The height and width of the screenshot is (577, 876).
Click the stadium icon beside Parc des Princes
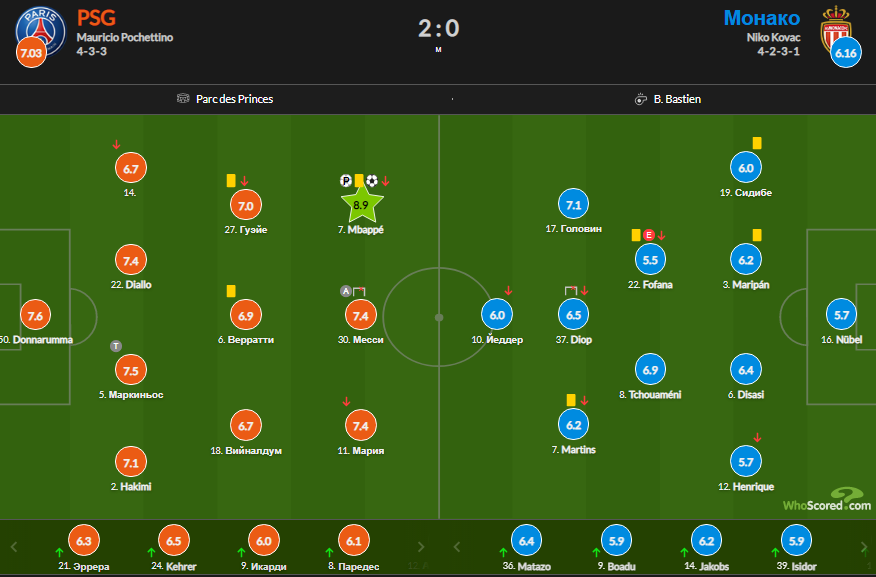(x=183, y=99)
